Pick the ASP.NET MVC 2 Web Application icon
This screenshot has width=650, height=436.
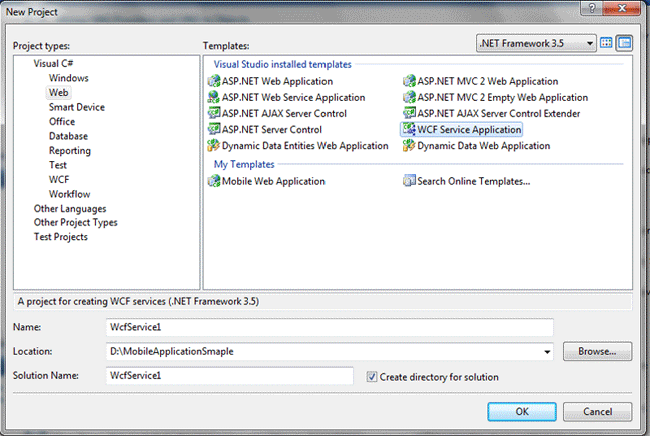click(x=409, y=82)
